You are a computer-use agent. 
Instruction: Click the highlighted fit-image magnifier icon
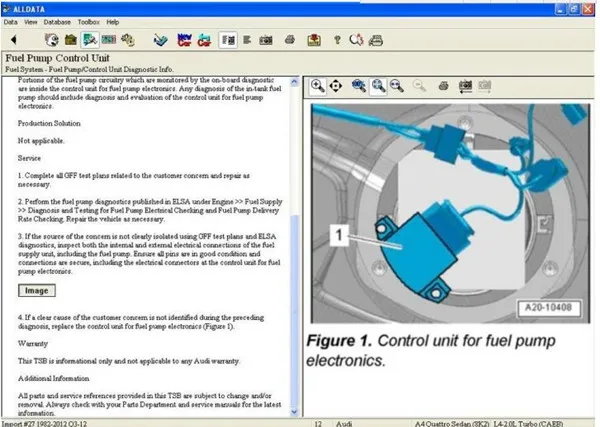point(378,86)
